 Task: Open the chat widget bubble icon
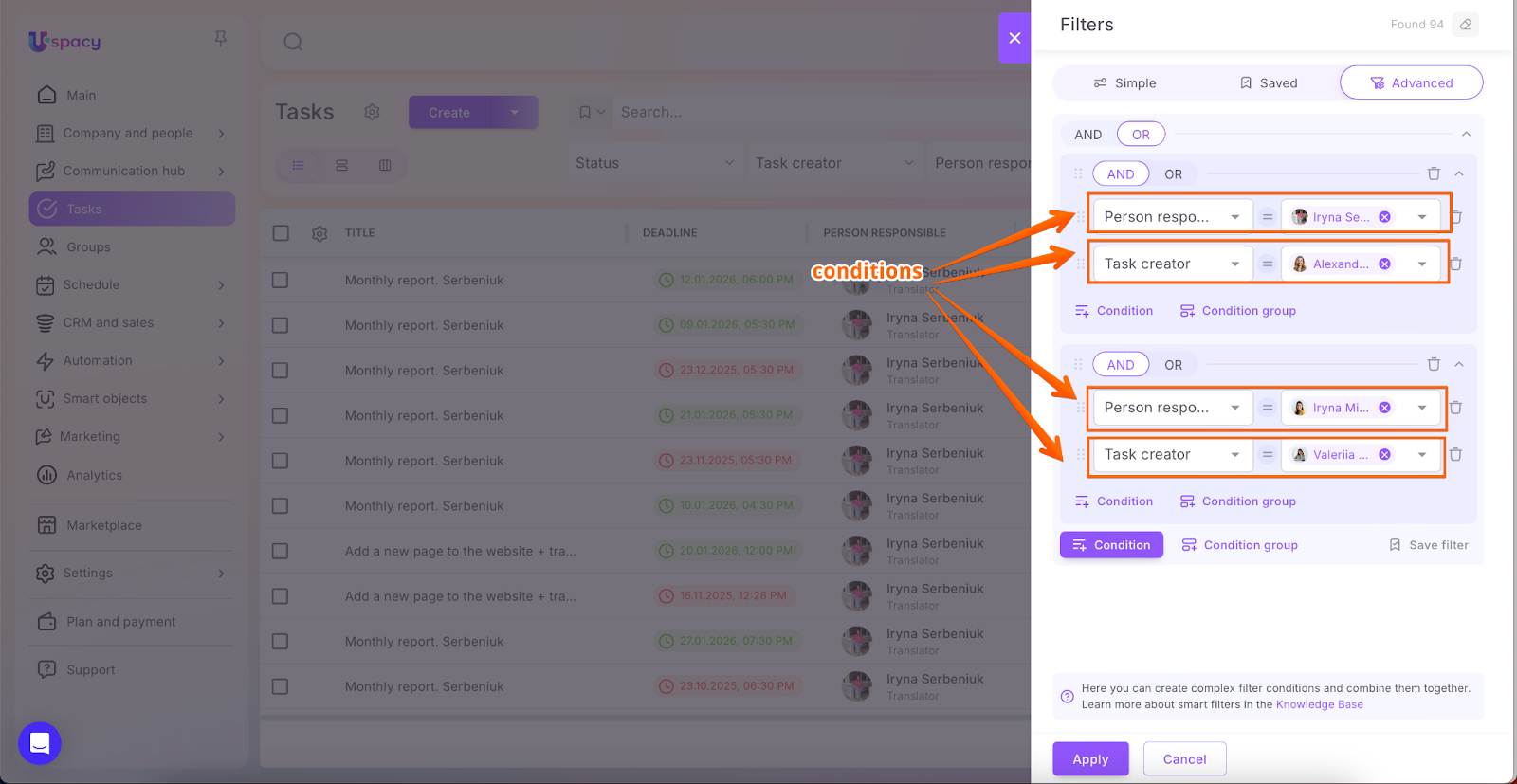[x=40, y=743]
